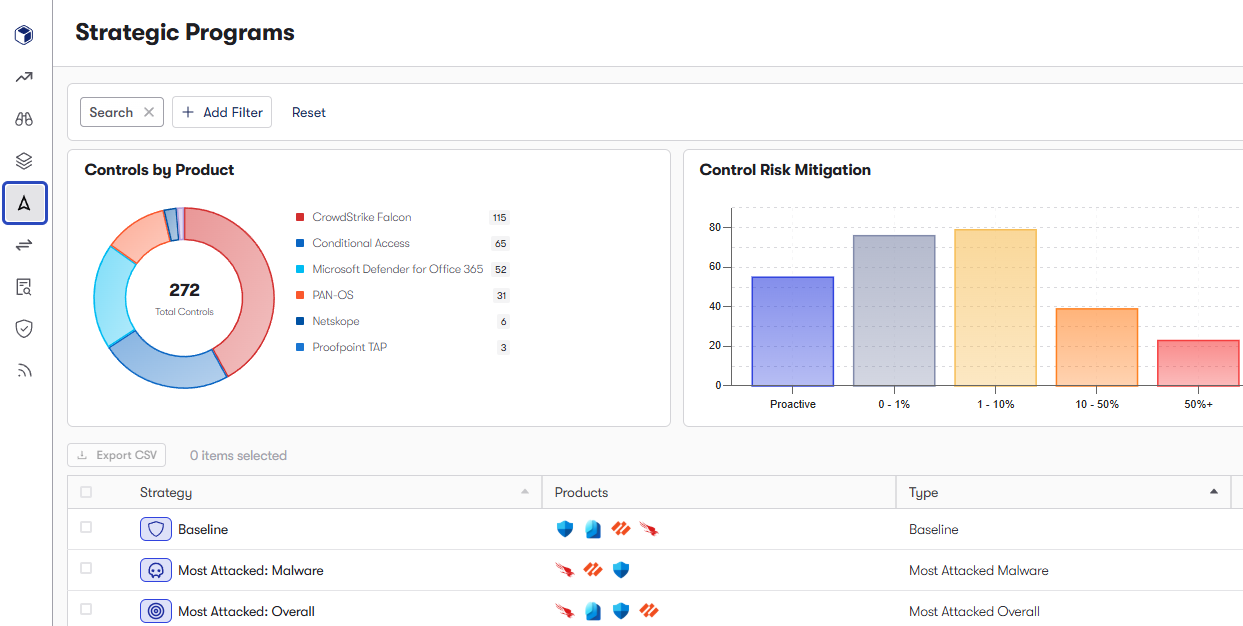Click the blue document icon in Most Attacked: Overall row
This screenshot has width=1243, height=626.
pyautogui.click(x=593, y=611)
